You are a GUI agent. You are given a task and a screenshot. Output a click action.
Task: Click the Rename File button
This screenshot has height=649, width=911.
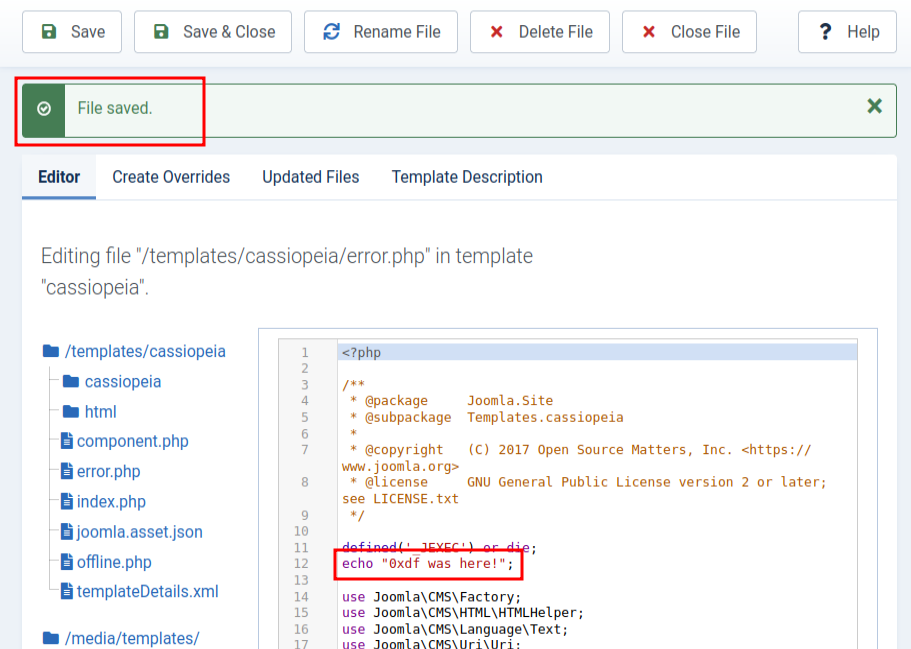[381, 32]
